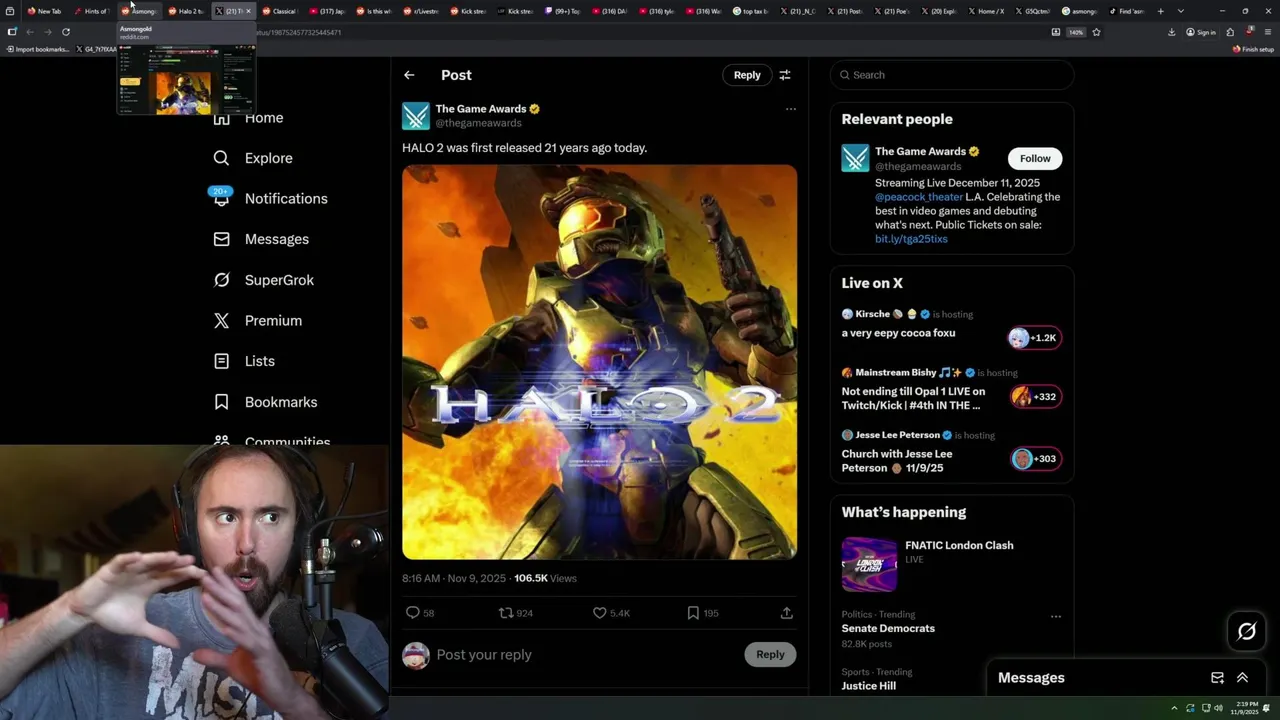Open the Extensions puzzle icon
Image resolution: width=1280 pixels, height=720 pixels.
[x=1230, y=32]
